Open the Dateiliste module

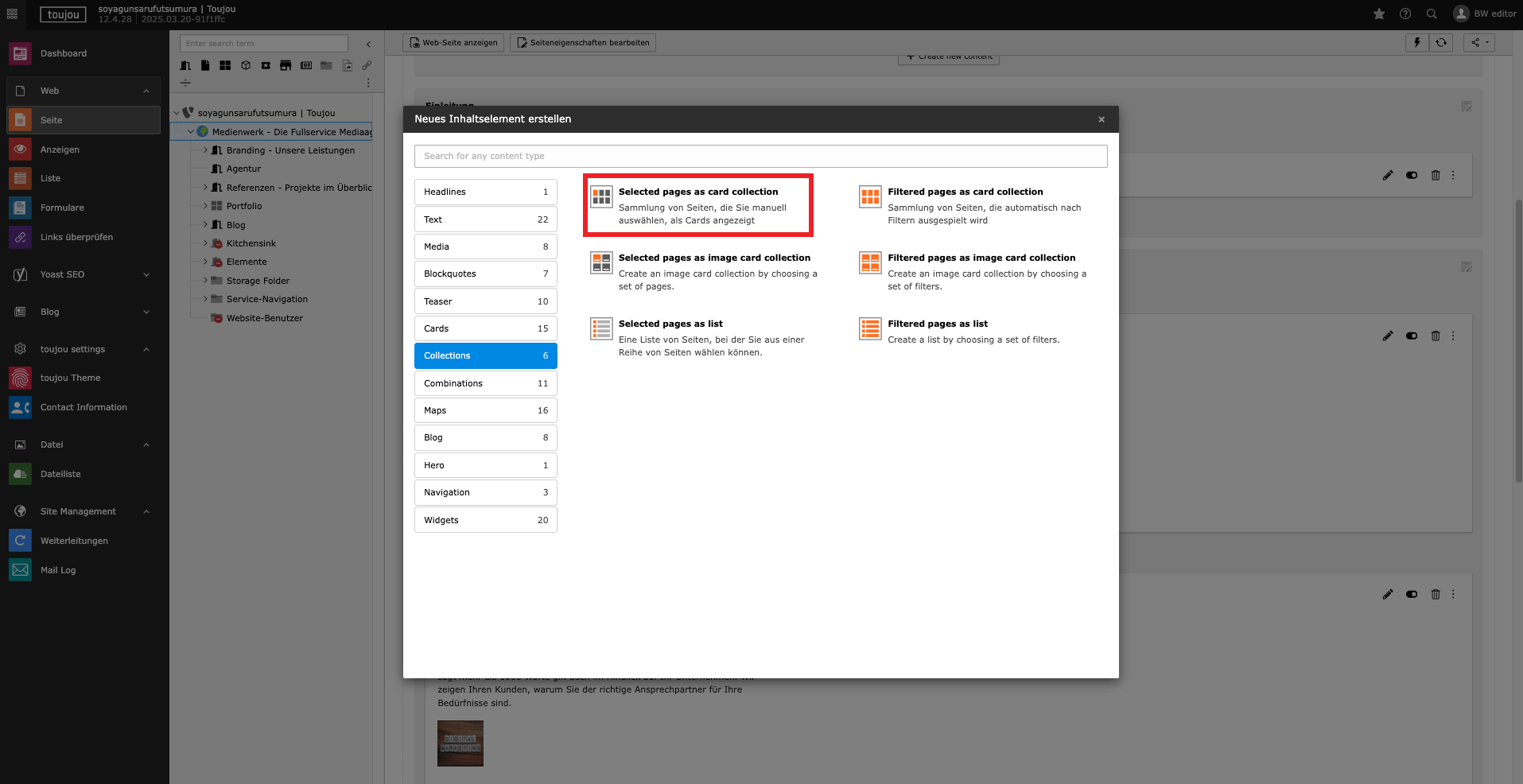(x=60, y=474)
